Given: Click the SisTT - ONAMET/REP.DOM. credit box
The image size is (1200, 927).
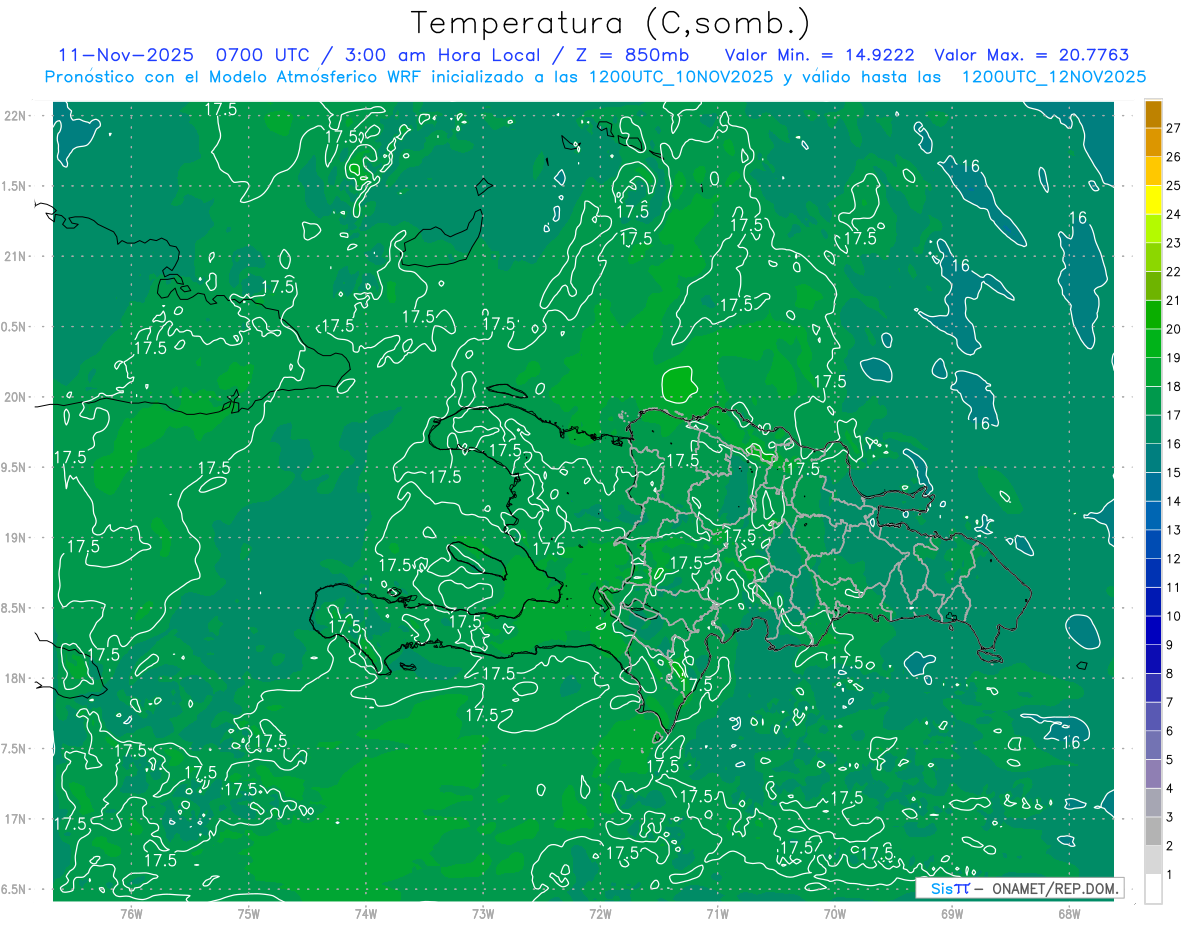Looking at the screenshot, I should point(1020,888).
